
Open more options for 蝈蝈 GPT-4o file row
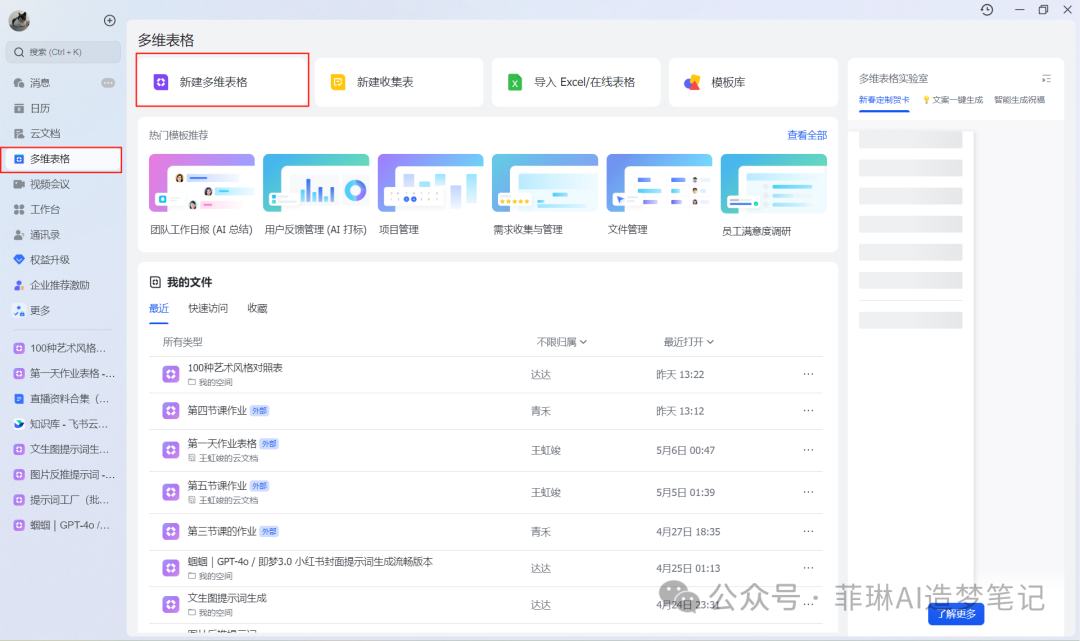tap(808, 568)
